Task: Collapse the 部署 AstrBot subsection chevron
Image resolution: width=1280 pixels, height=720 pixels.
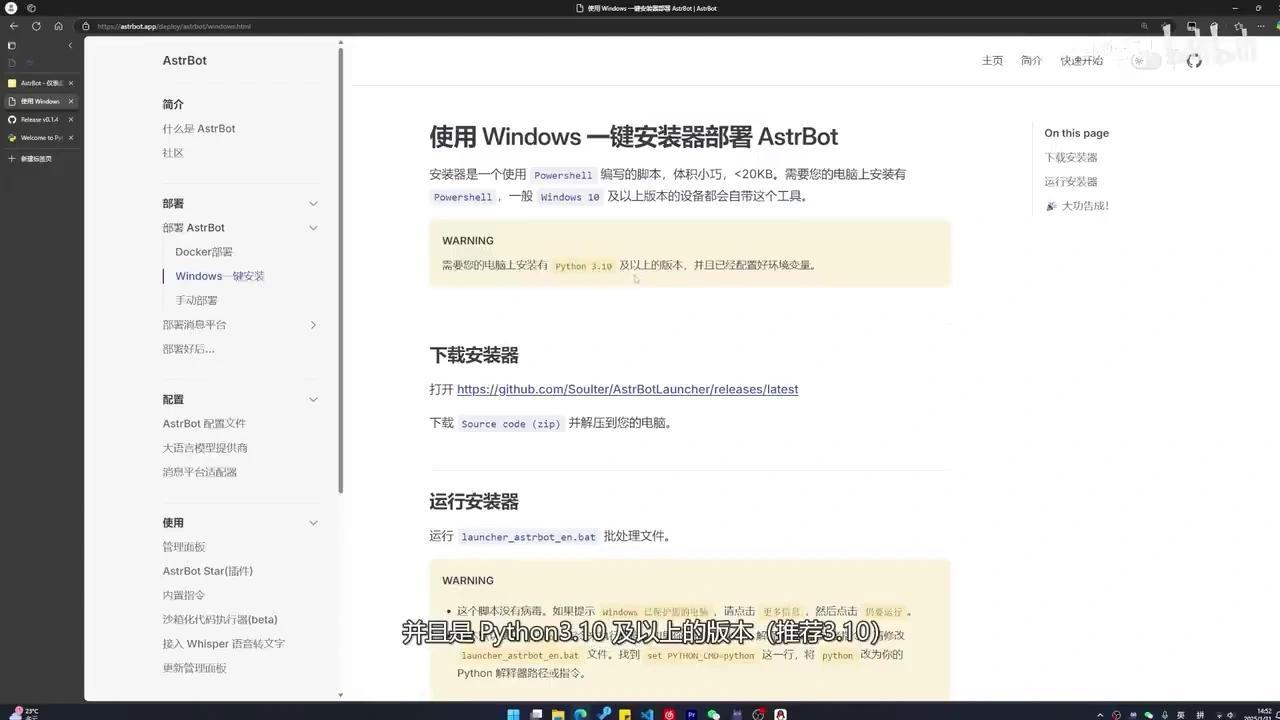Action: point(313,228)
